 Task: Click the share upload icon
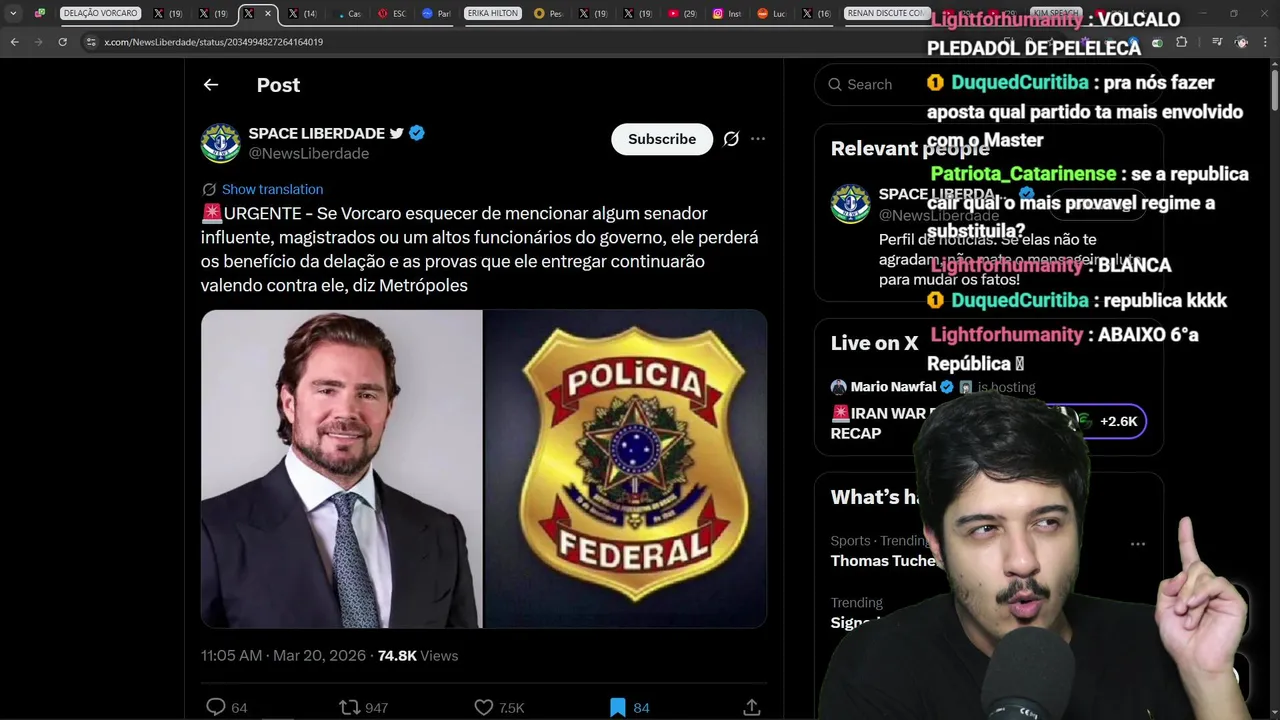[752, 707]
